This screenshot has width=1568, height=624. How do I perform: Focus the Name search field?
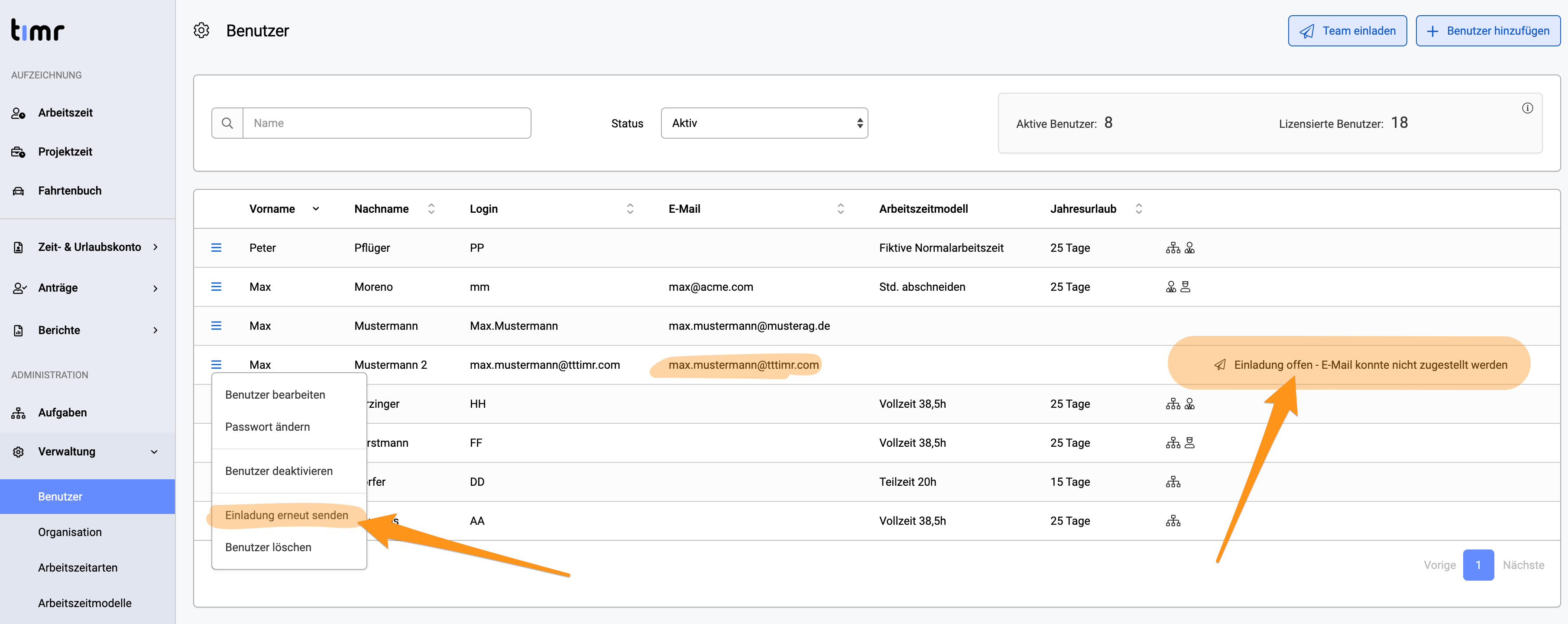(386, 123)
